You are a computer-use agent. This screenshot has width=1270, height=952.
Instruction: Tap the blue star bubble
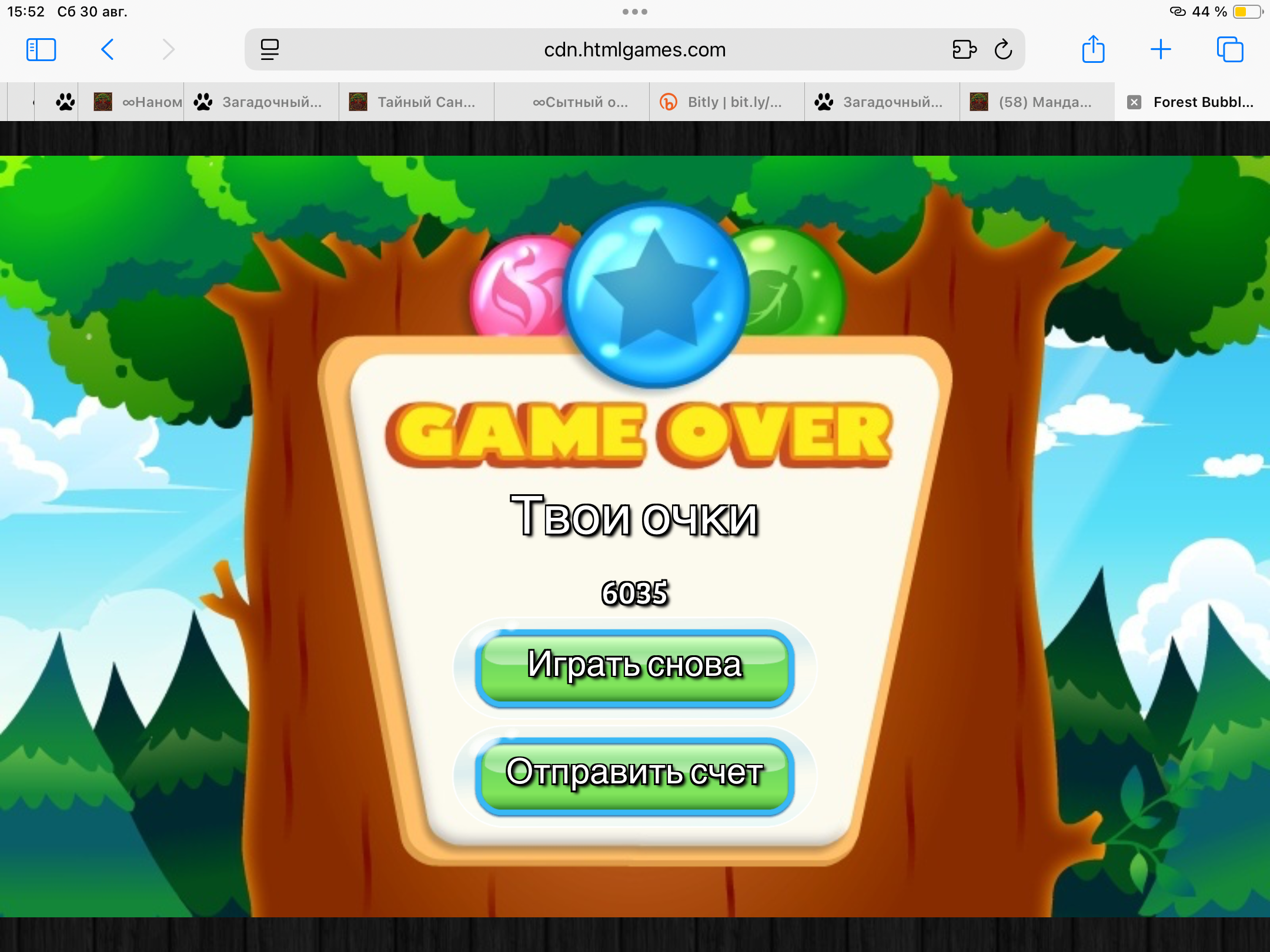pos(656,295)
